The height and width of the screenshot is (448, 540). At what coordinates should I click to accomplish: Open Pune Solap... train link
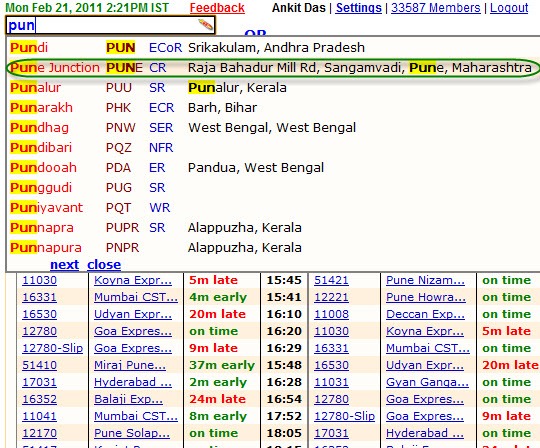[132, 433]
